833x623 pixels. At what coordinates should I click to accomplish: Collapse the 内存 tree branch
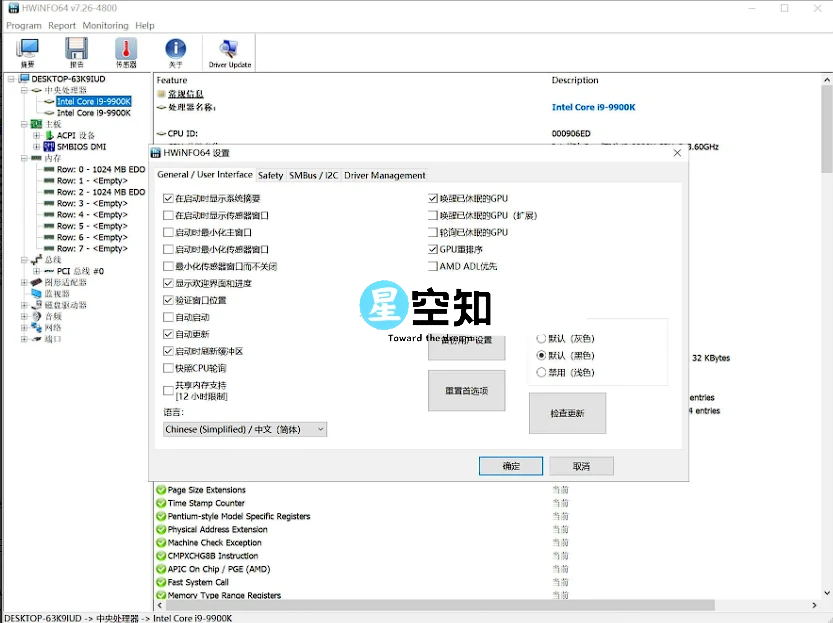tap(22, 158)
